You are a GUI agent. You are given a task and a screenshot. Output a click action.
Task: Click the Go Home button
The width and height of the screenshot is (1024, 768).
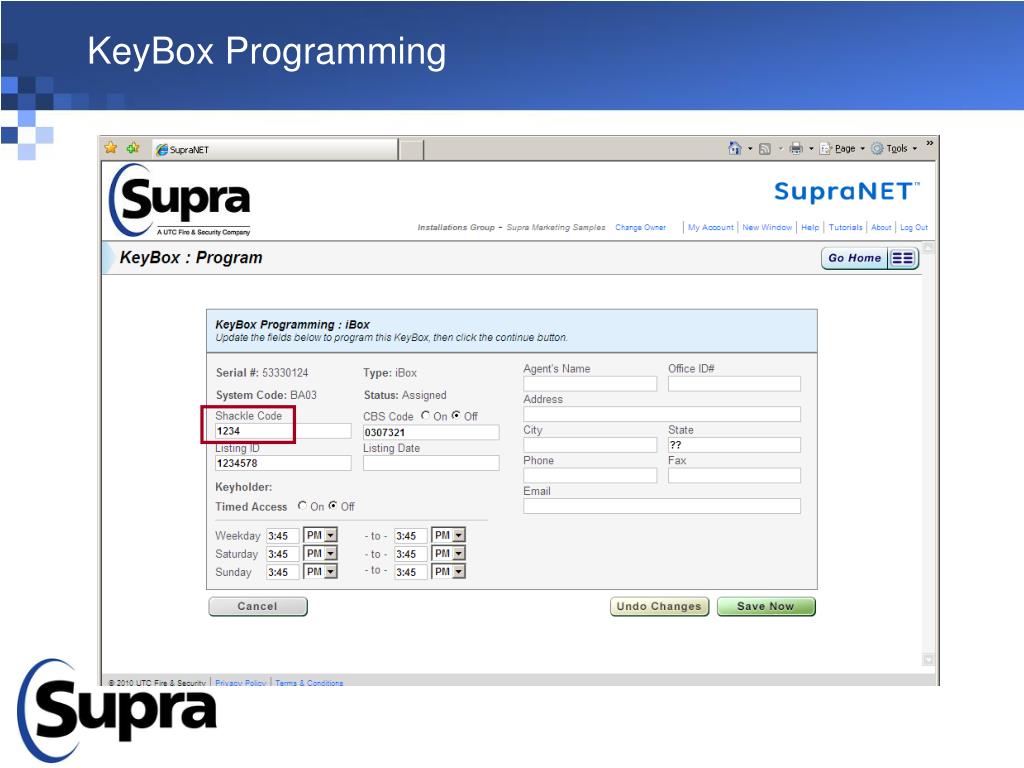click(x=854, y=258)
